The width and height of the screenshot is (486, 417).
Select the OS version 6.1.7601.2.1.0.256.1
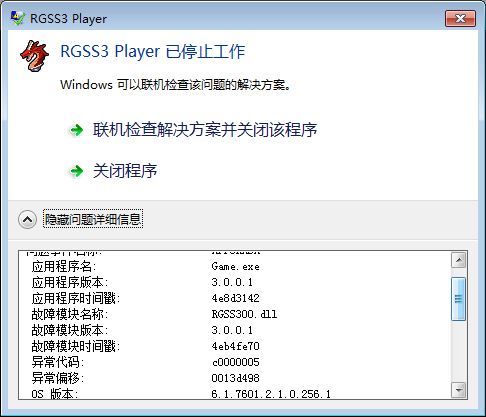click(271, 394)
